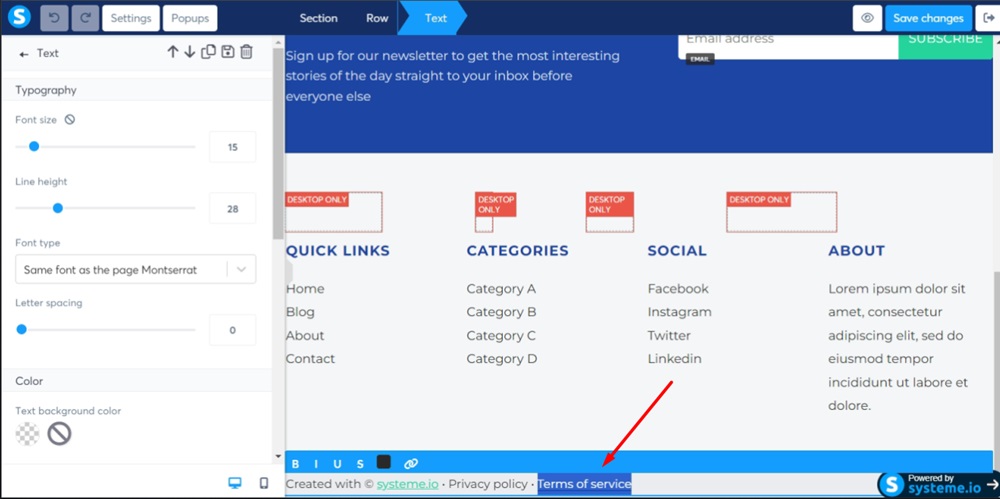Click Save changes button

click(928, 18)
